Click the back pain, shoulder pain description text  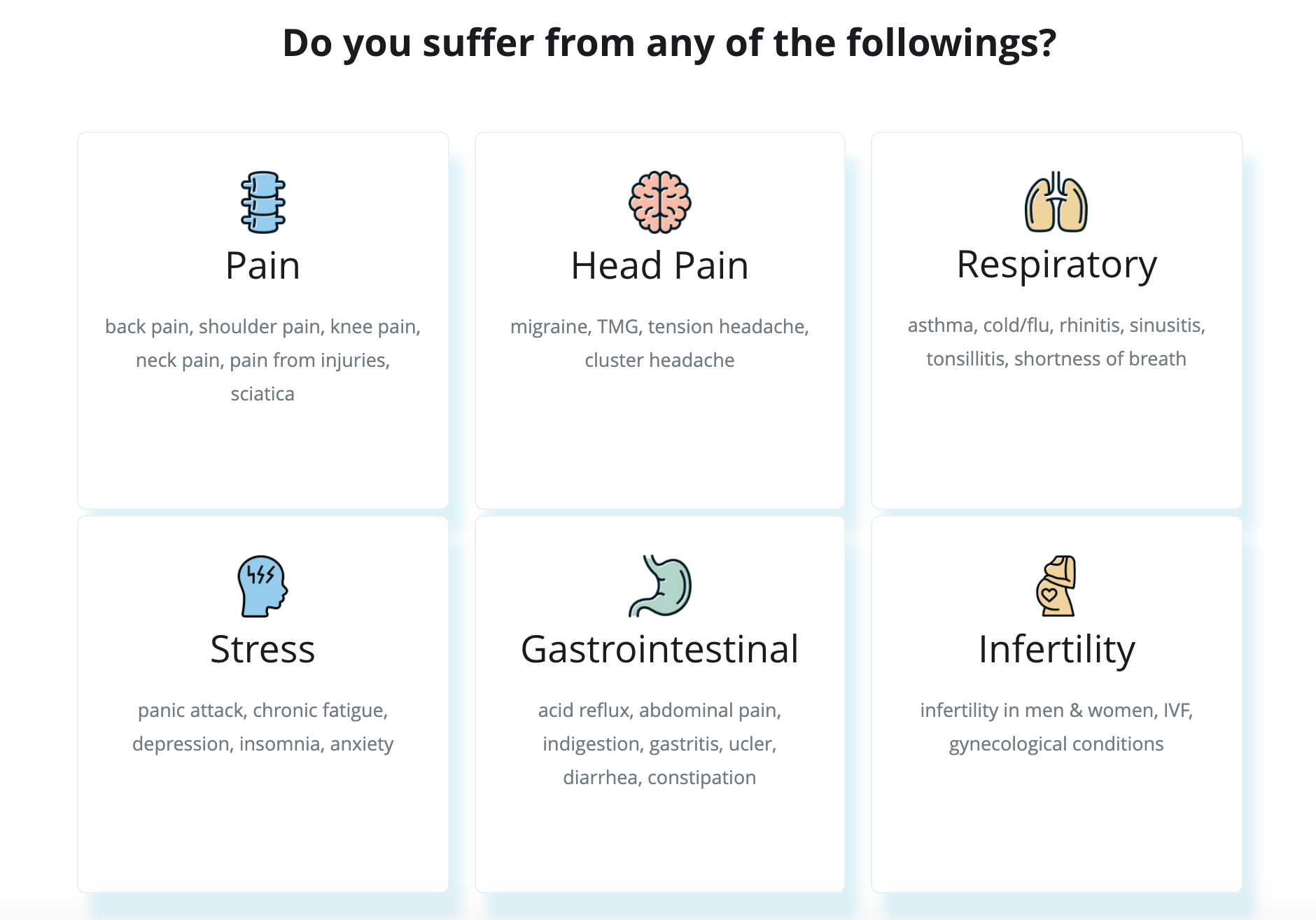[x=262, y=360]
